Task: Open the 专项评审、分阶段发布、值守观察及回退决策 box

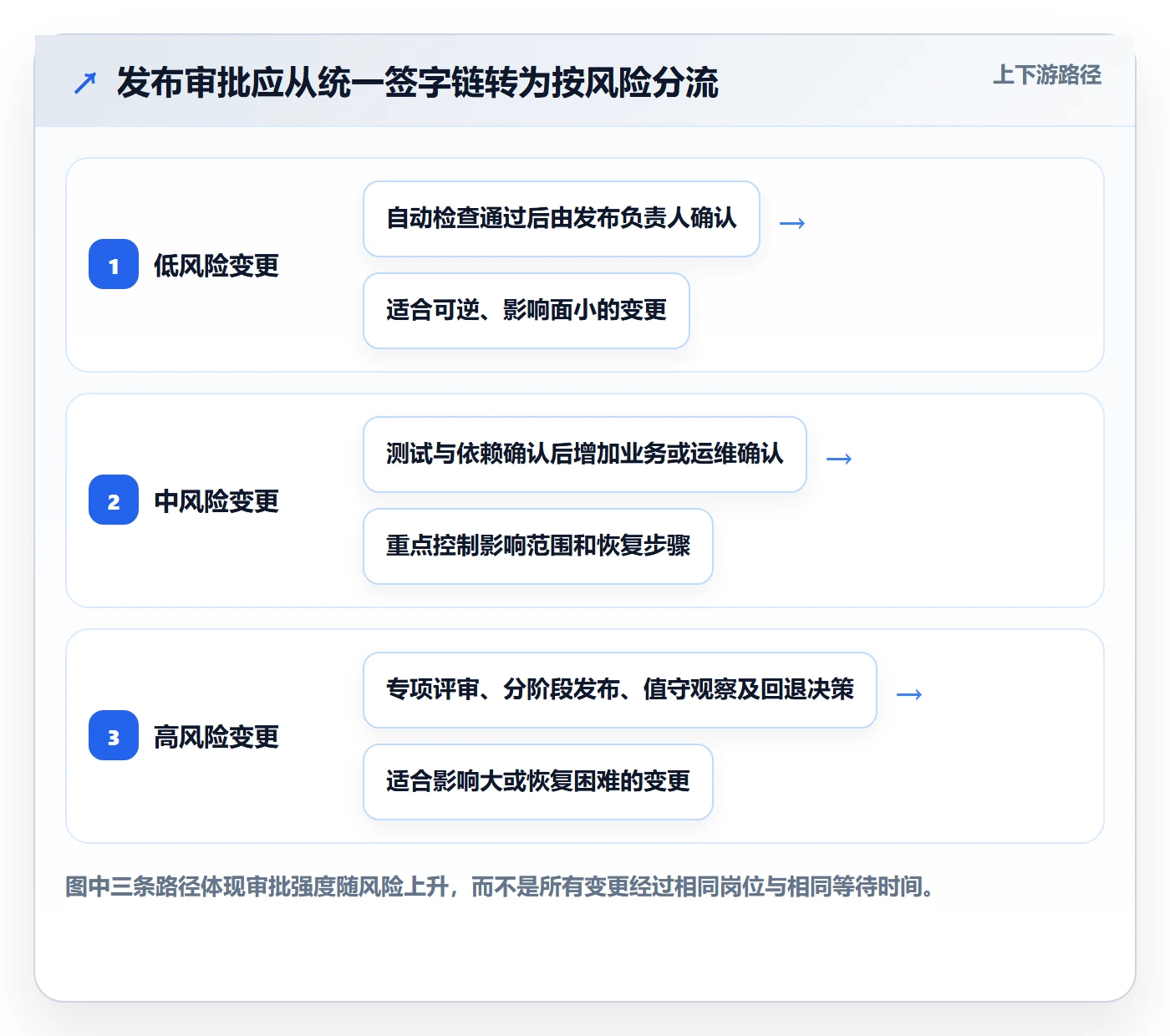Action: point(620,690)
